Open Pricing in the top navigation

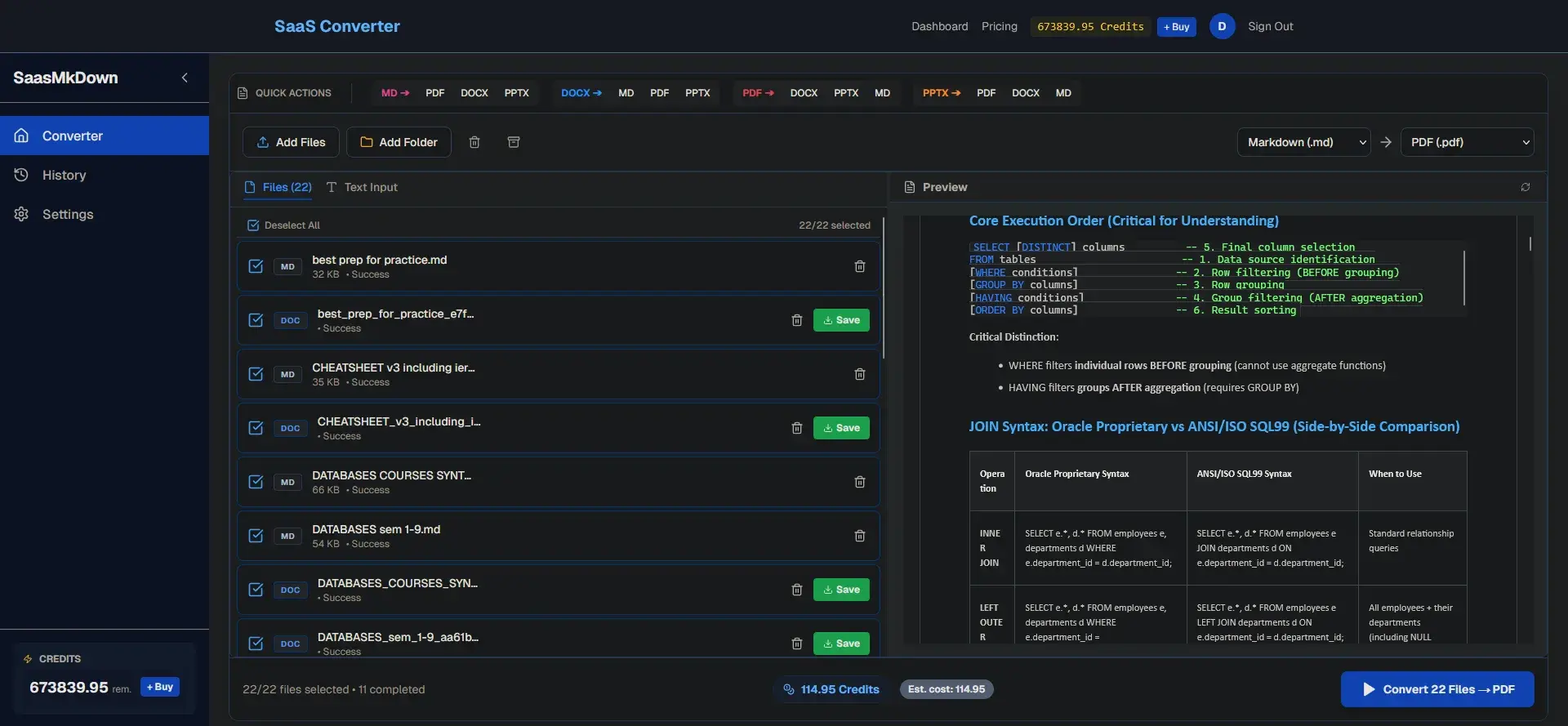(x=1000, y=26)
